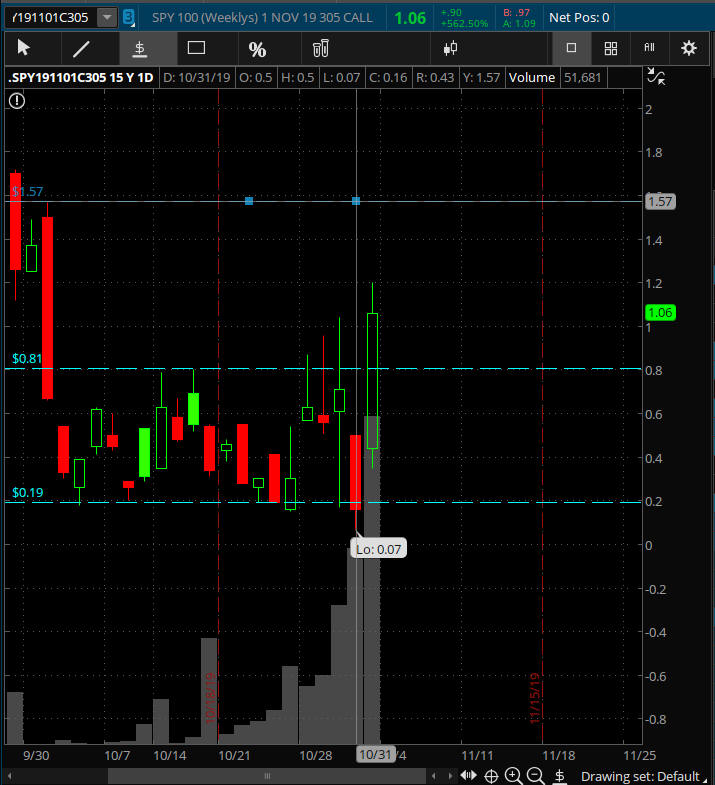This screenshot has height=785, width=715.
Task: Open the studies flask icon
Action: tap(320, 48)
